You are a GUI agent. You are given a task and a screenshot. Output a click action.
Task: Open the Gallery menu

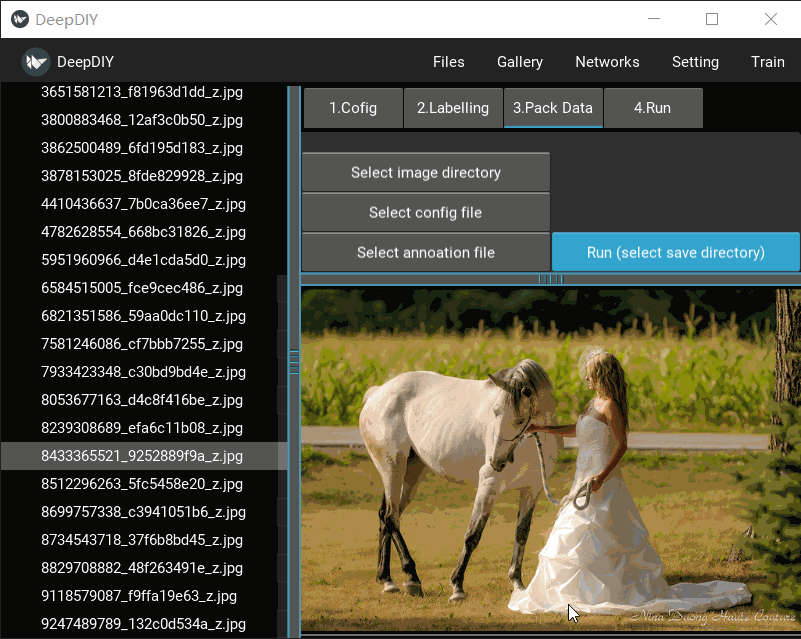(x=520, y=62)
